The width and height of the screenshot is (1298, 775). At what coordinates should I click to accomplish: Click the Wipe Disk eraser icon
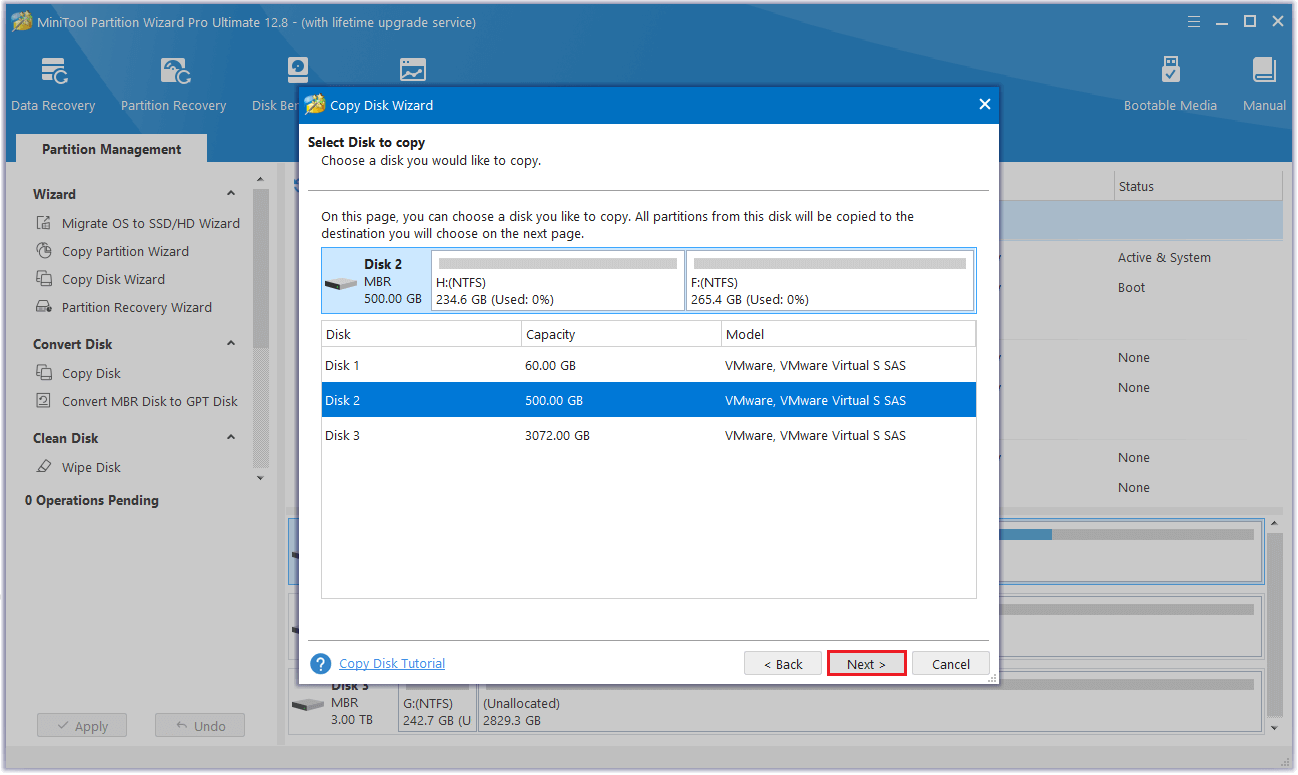click(x=44, y=467)
